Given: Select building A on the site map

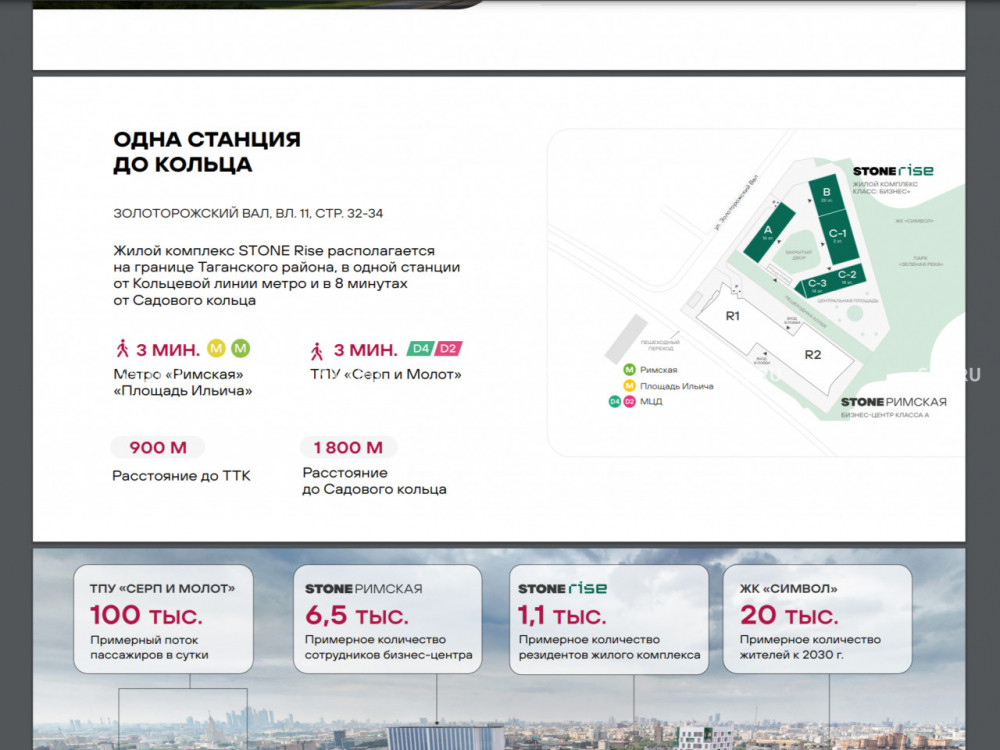Looking at the screenshot, I should [x=767, y=232].
